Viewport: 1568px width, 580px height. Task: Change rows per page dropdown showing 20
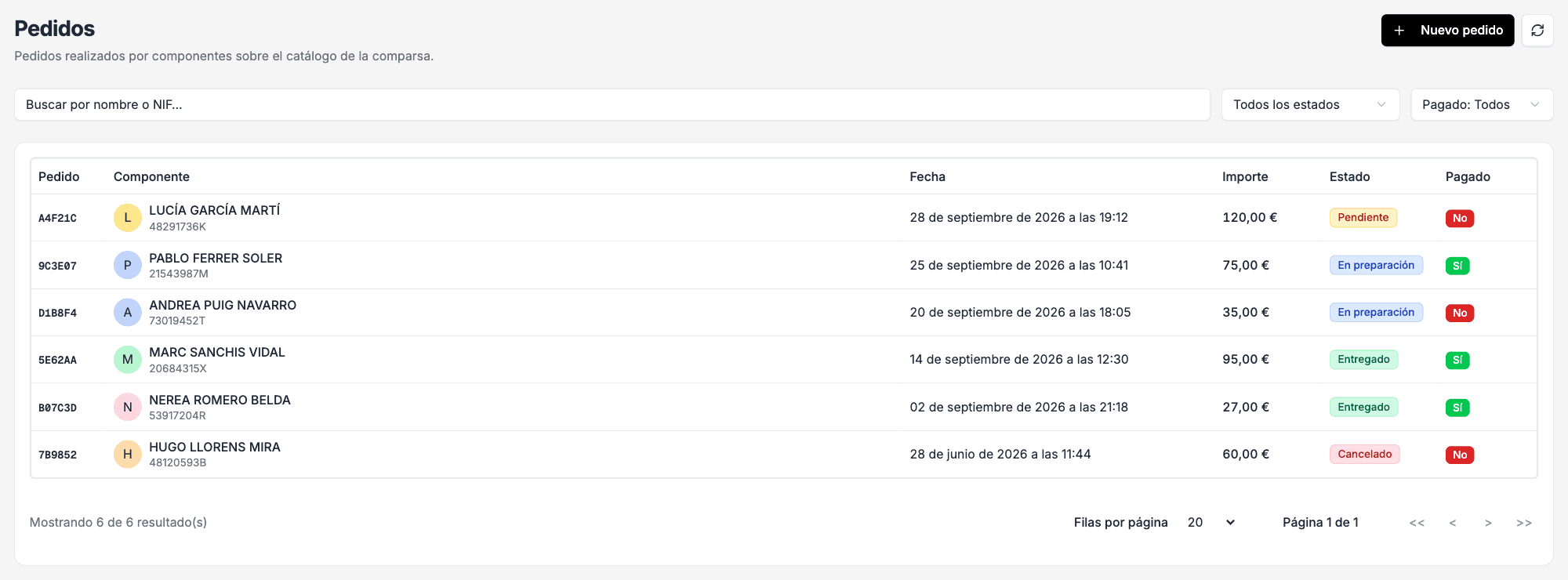coord(1211,523)
